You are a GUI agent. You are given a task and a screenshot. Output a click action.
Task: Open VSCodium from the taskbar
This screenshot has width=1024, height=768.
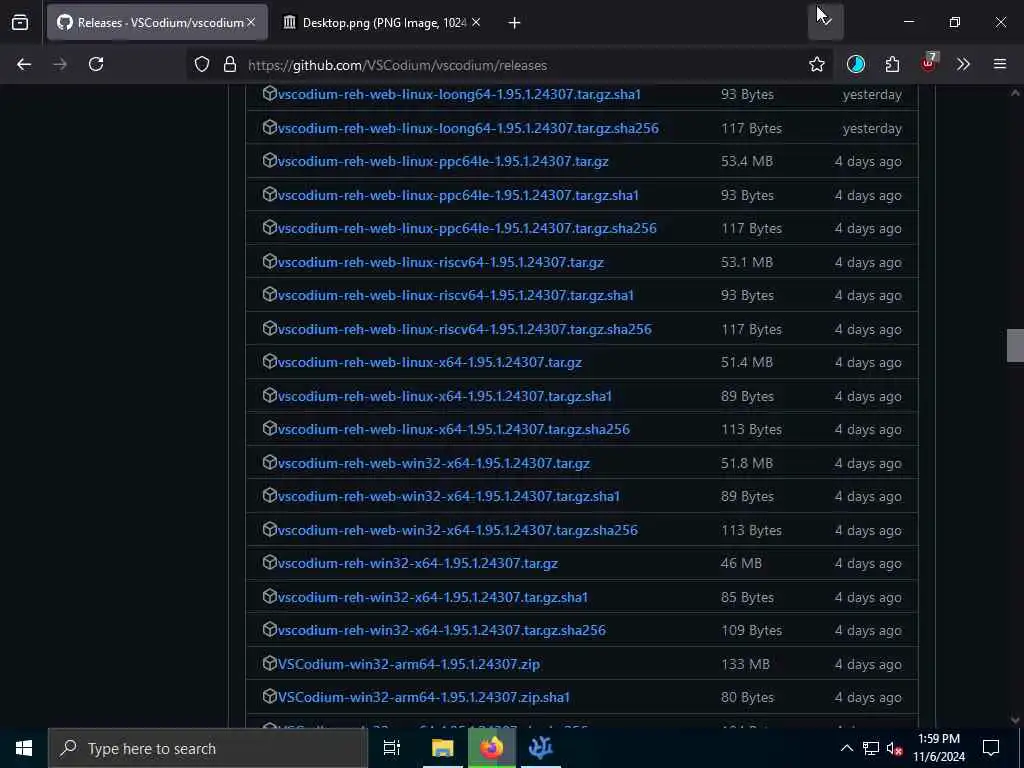pyautogui.click(x=541, y=748)
